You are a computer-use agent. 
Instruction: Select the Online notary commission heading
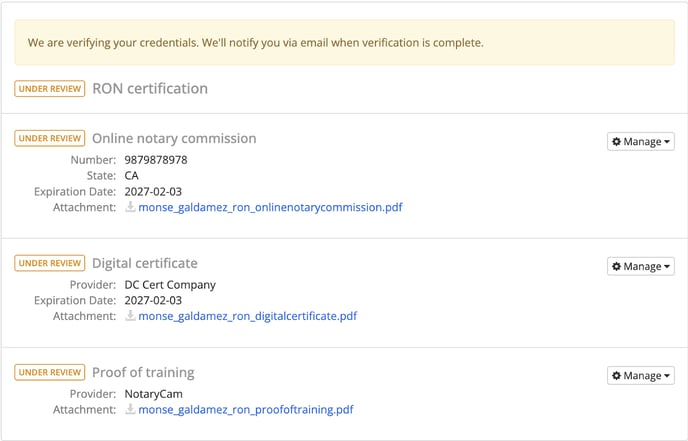click(x=174, y=138)
